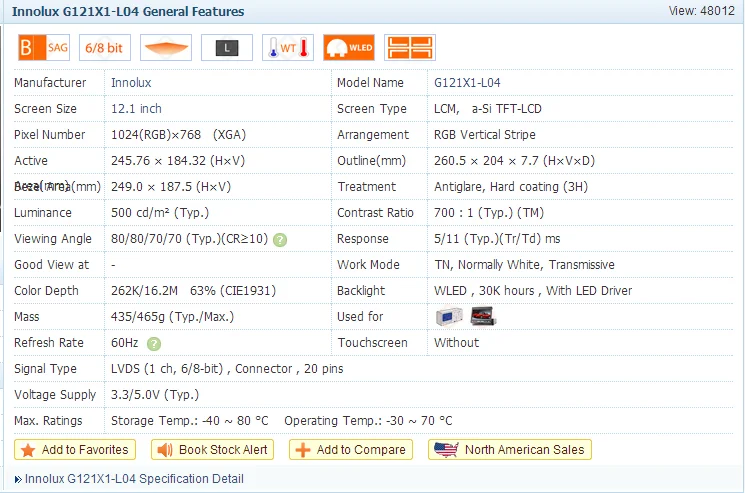This screenshot has height=493, width=745.
Task: Click the '435/465g (Typ./Max.)' mass value
Action: pos(172,317)
